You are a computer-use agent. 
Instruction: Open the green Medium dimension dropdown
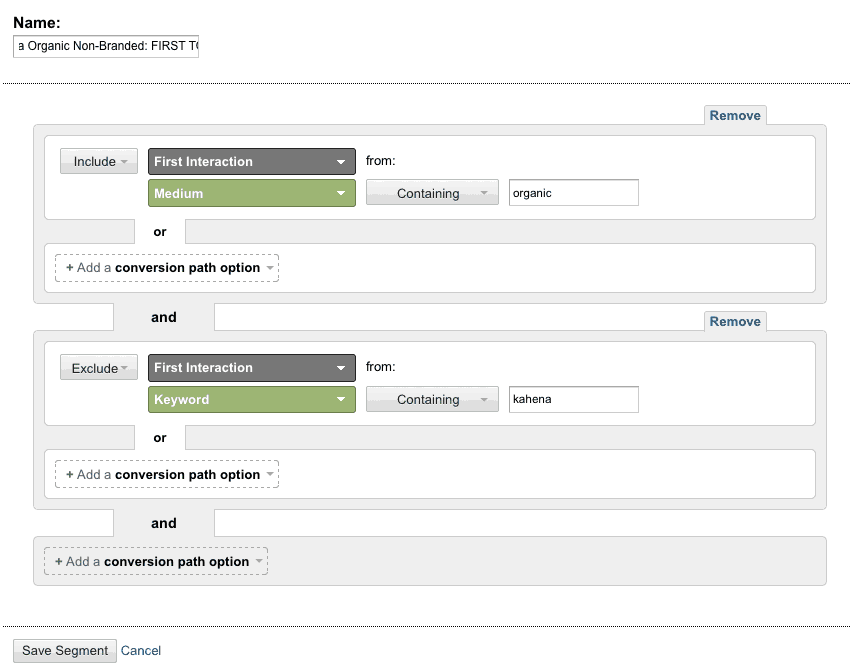click(252, 193)
